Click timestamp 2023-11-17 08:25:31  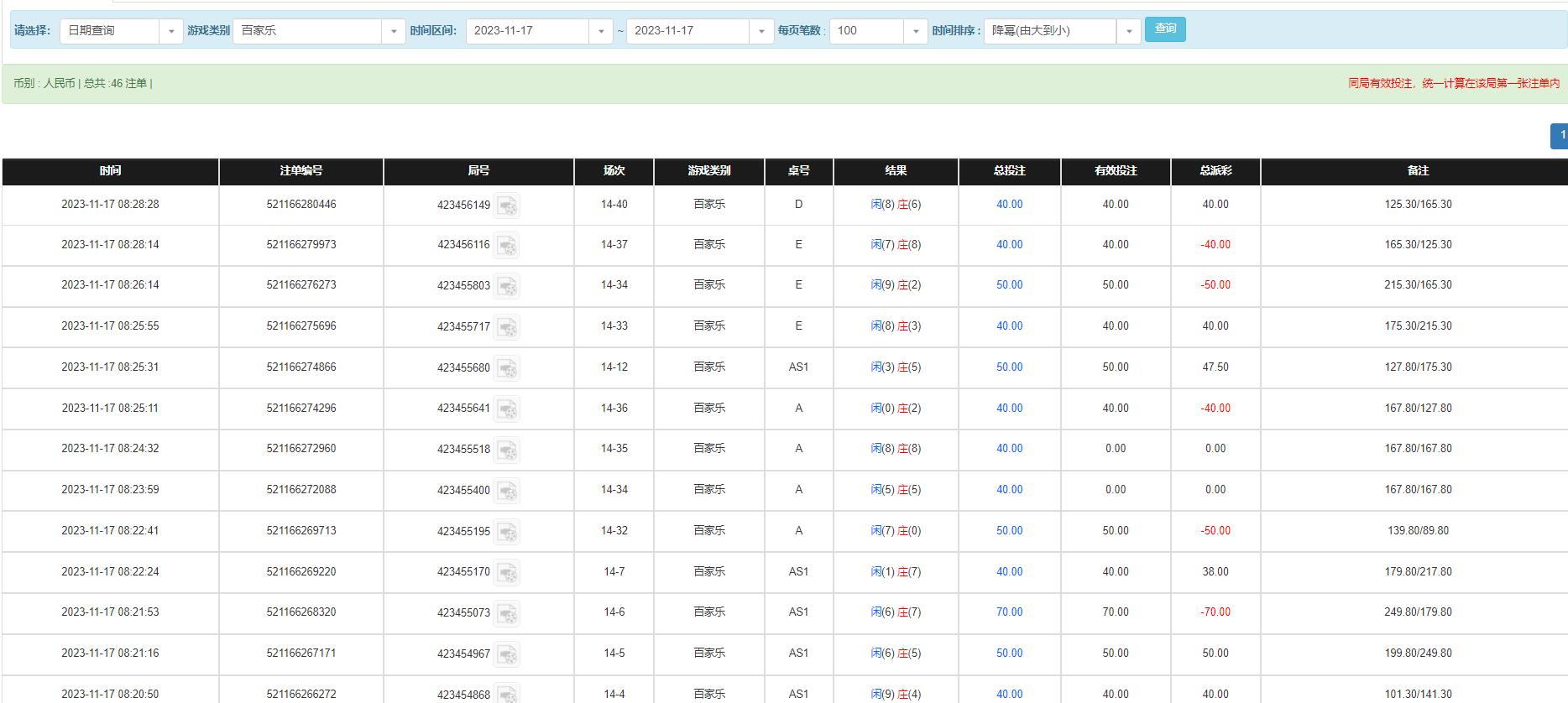pos(110,367)
